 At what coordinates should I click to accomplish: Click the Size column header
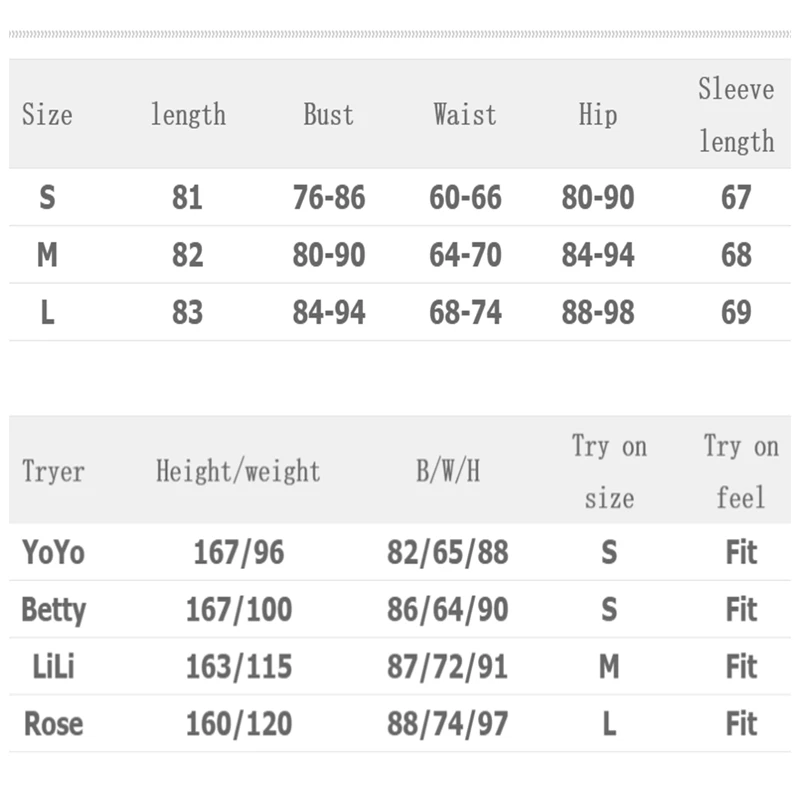47,114
